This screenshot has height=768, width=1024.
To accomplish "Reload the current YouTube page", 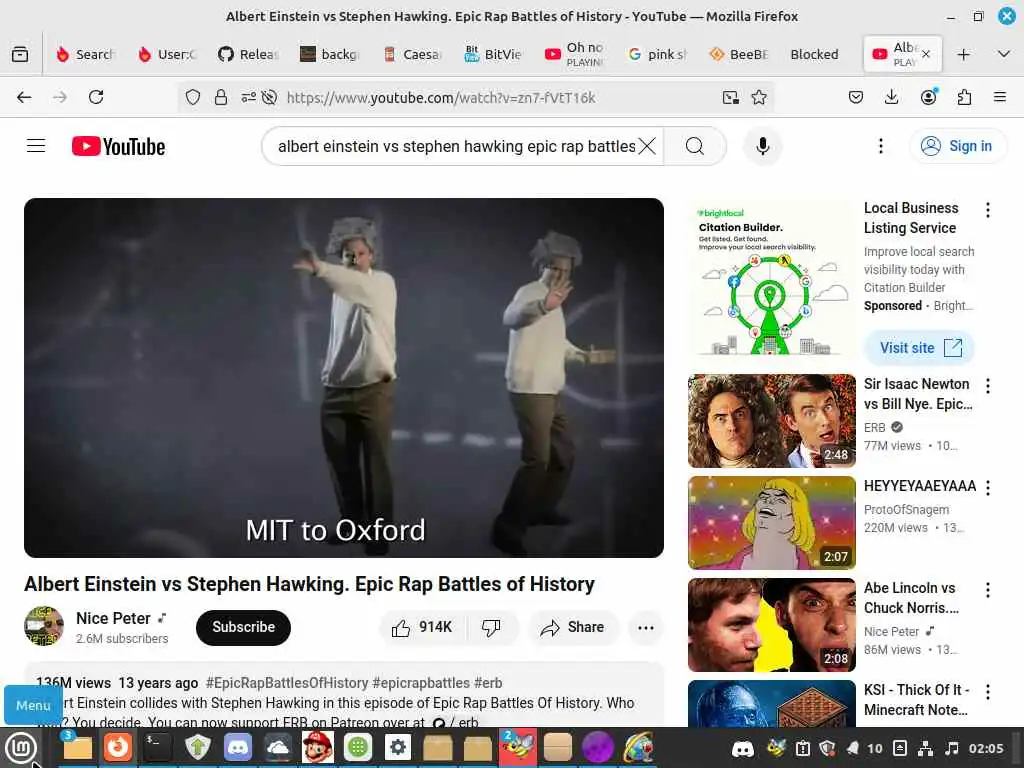I will coord(96,97).
